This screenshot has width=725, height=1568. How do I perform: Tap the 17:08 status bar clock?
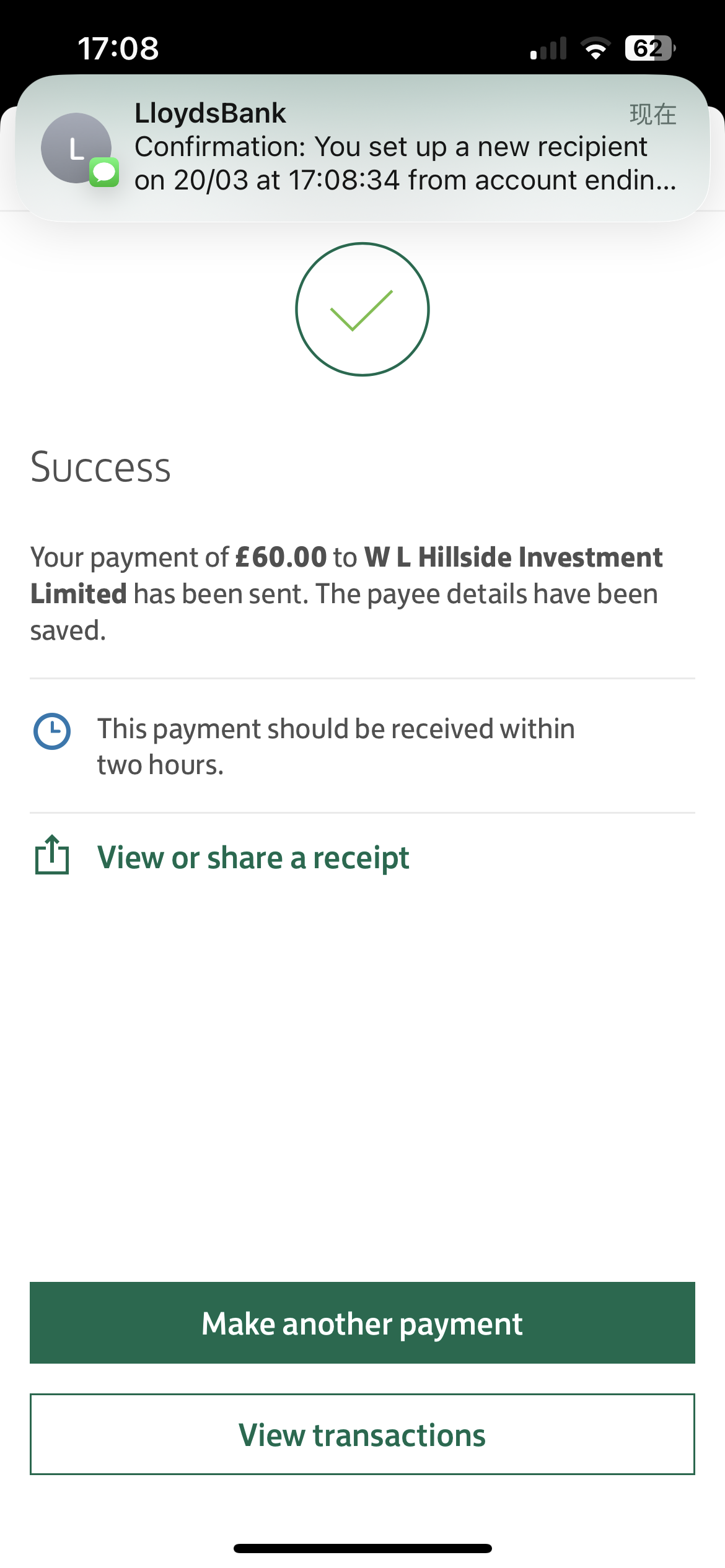(118, 49)
